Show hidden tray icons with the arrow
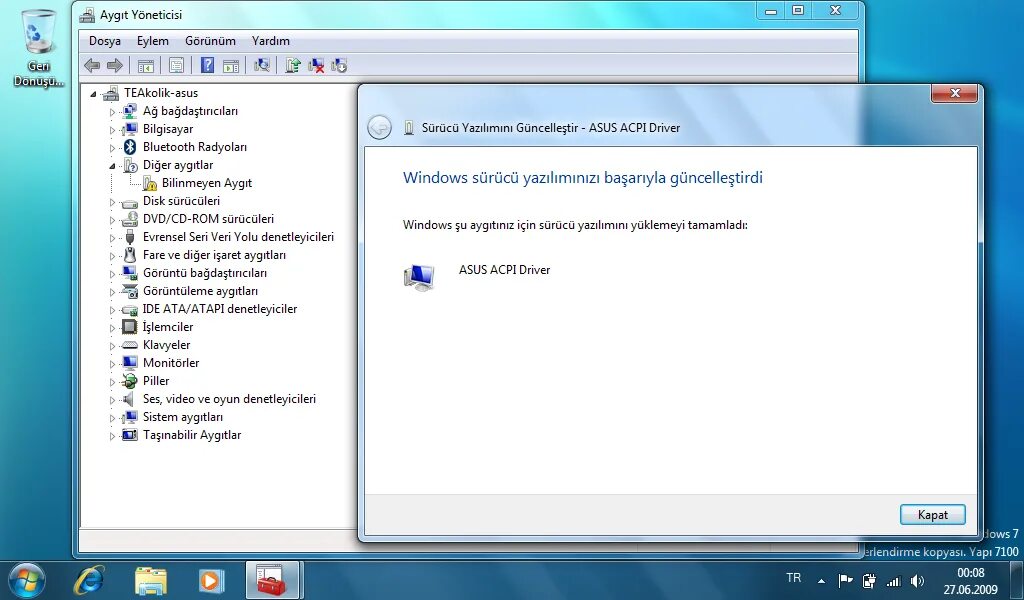1024x600 pixels. 822,580
